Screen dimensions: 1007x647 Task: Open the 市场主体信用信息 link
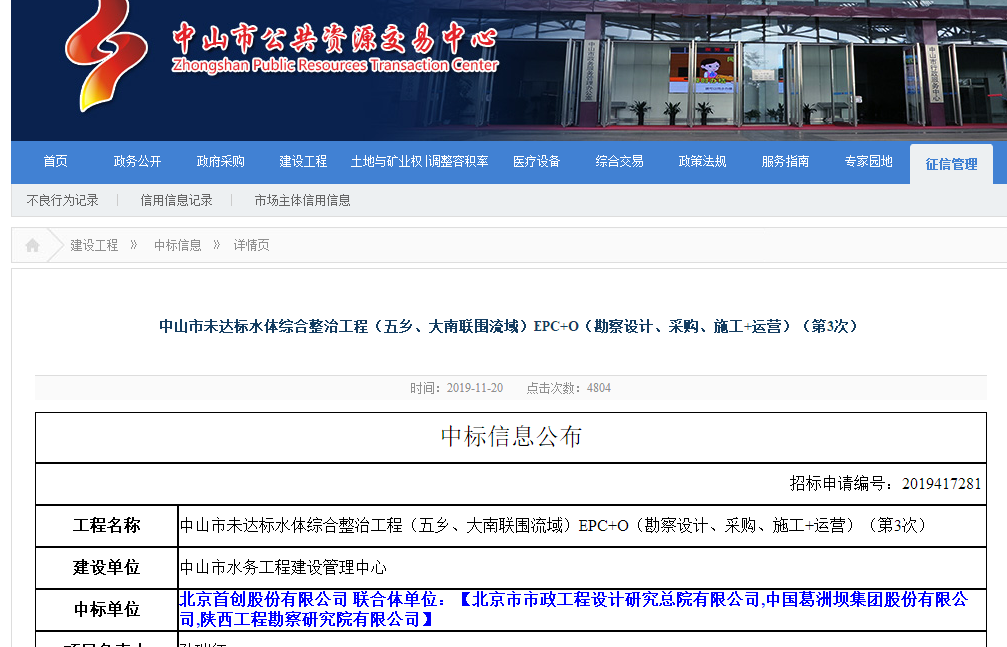[x=302, y=200]
